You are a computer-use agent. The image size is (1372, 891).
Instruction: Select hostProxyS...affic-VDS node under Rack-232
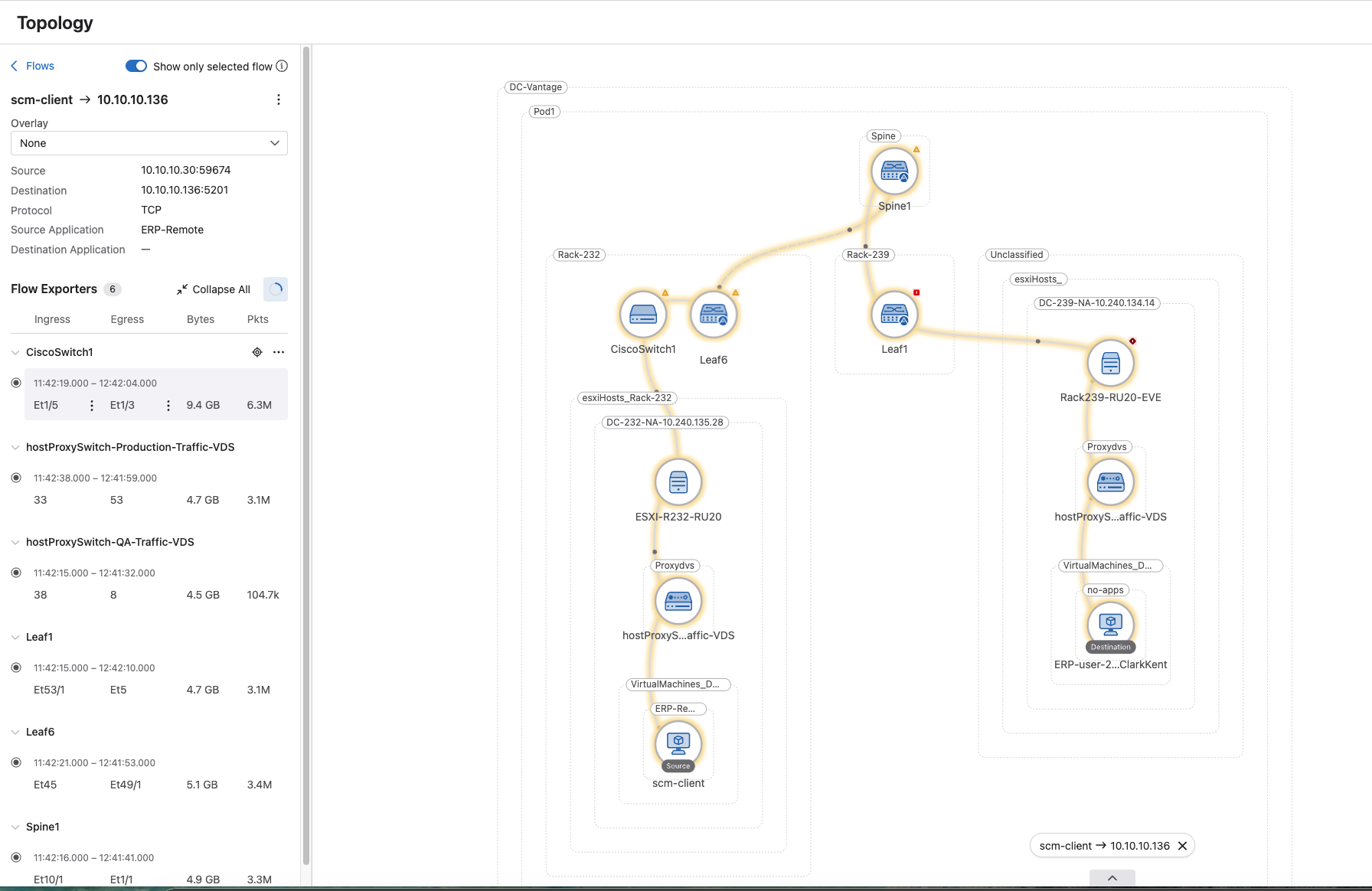[678, 601]
